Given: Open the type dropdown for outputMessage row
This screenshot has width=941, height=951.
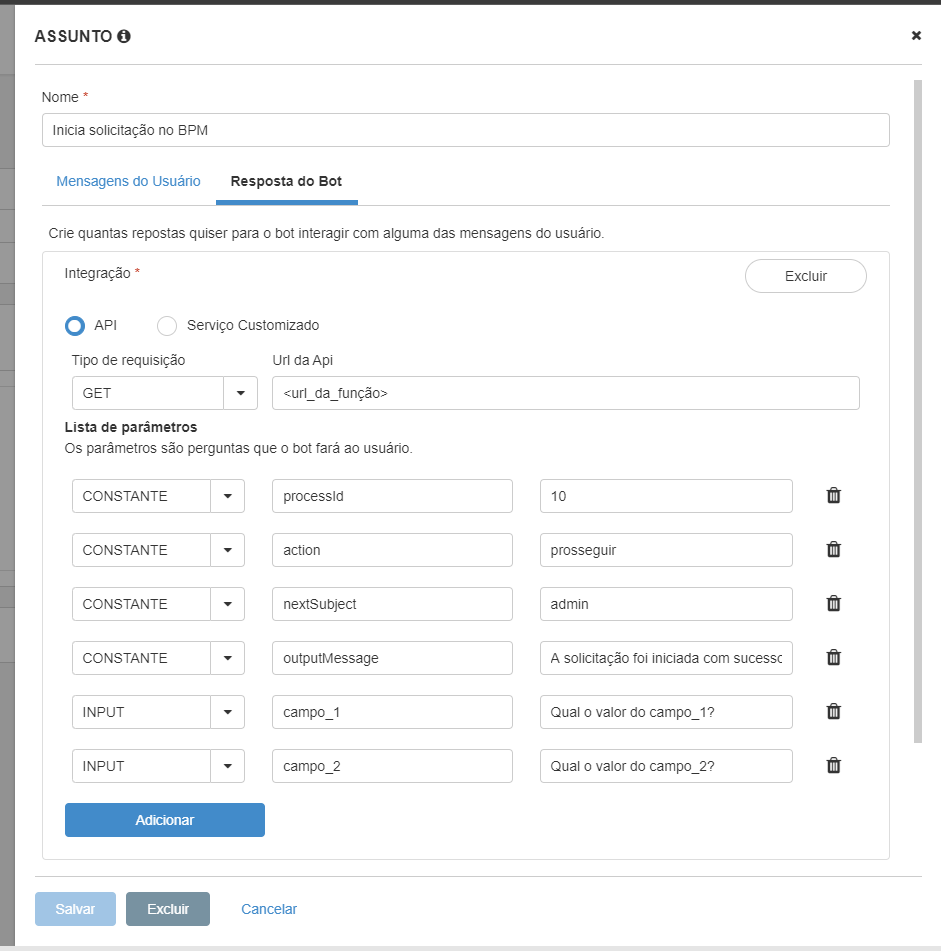Looking at the screenshot, I should click(227, 658).
